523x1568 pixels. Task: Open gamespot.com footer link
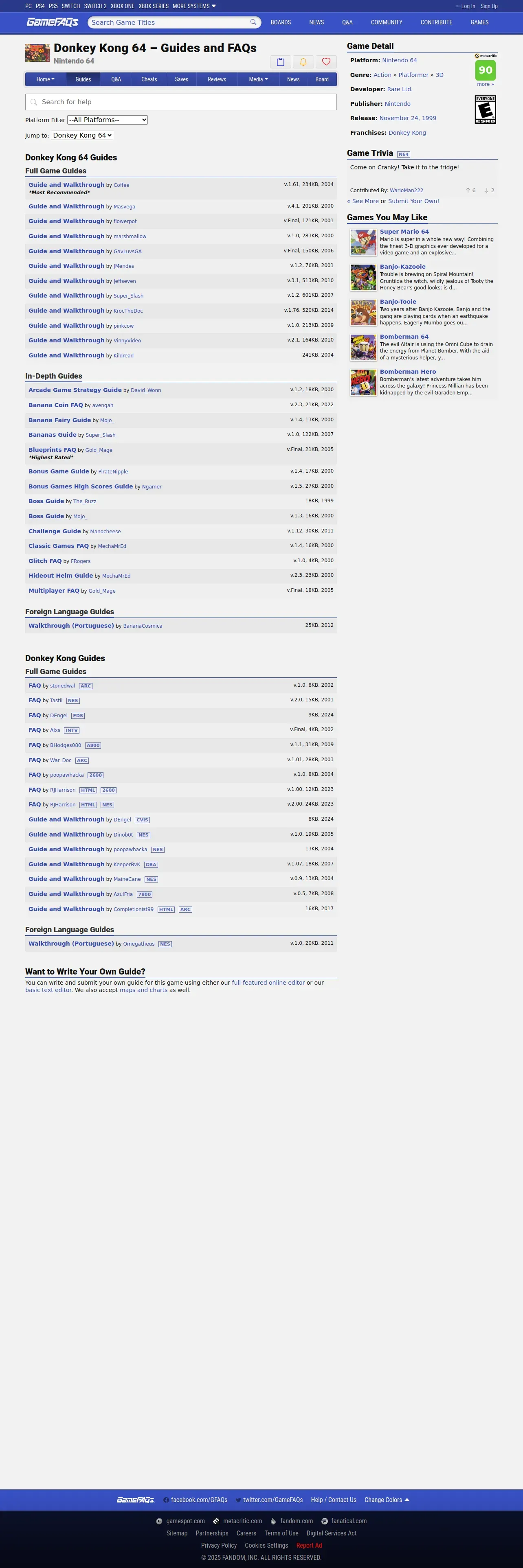click(180, 1520)
